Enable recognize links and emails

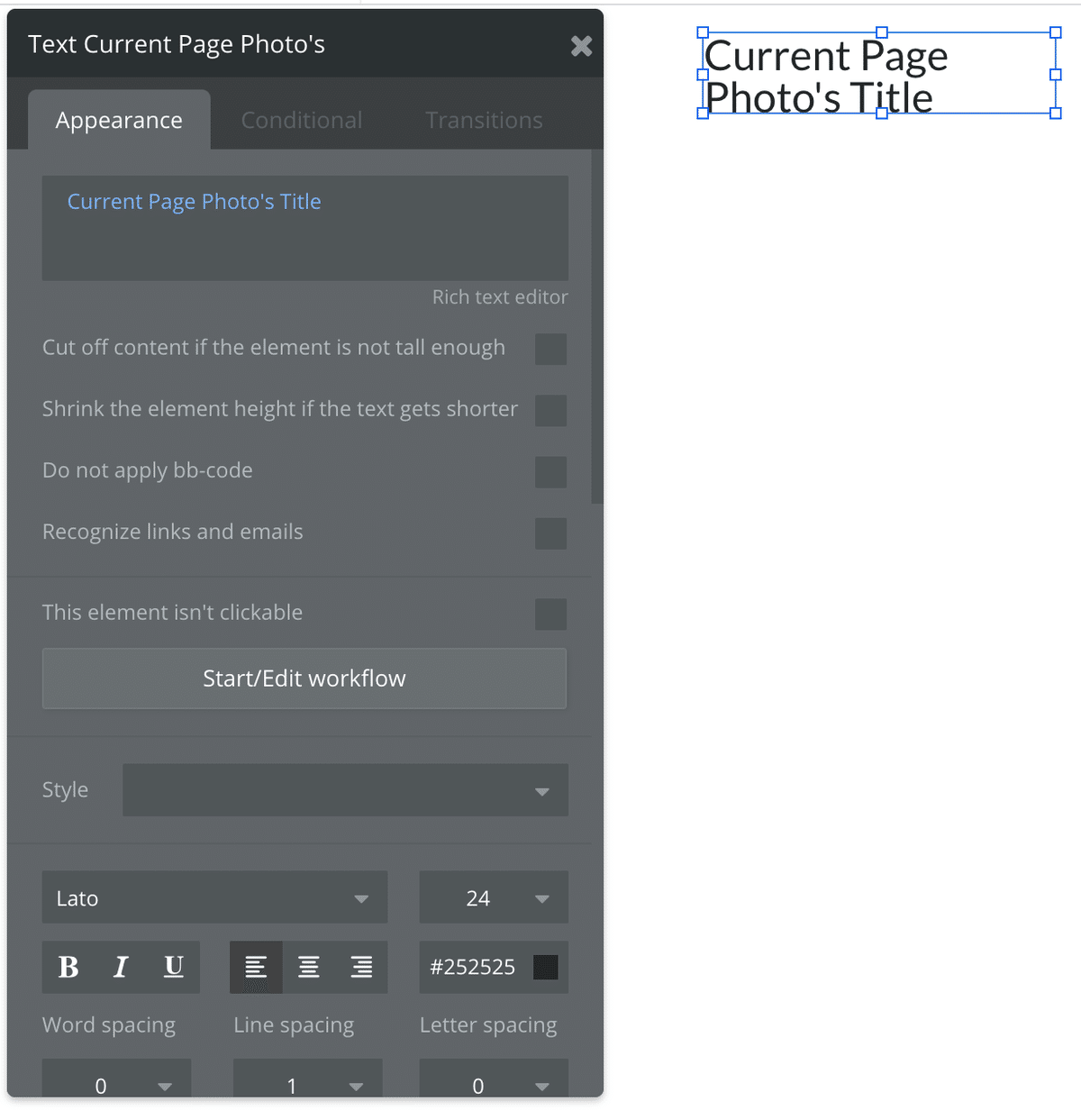[x=550, y=533]
